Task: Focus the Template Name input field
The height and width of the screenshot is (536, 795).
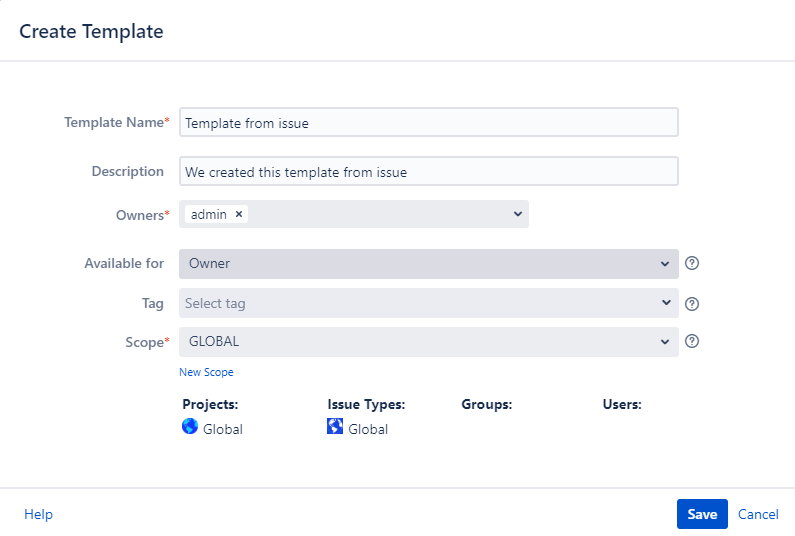Action: point(428,123)
